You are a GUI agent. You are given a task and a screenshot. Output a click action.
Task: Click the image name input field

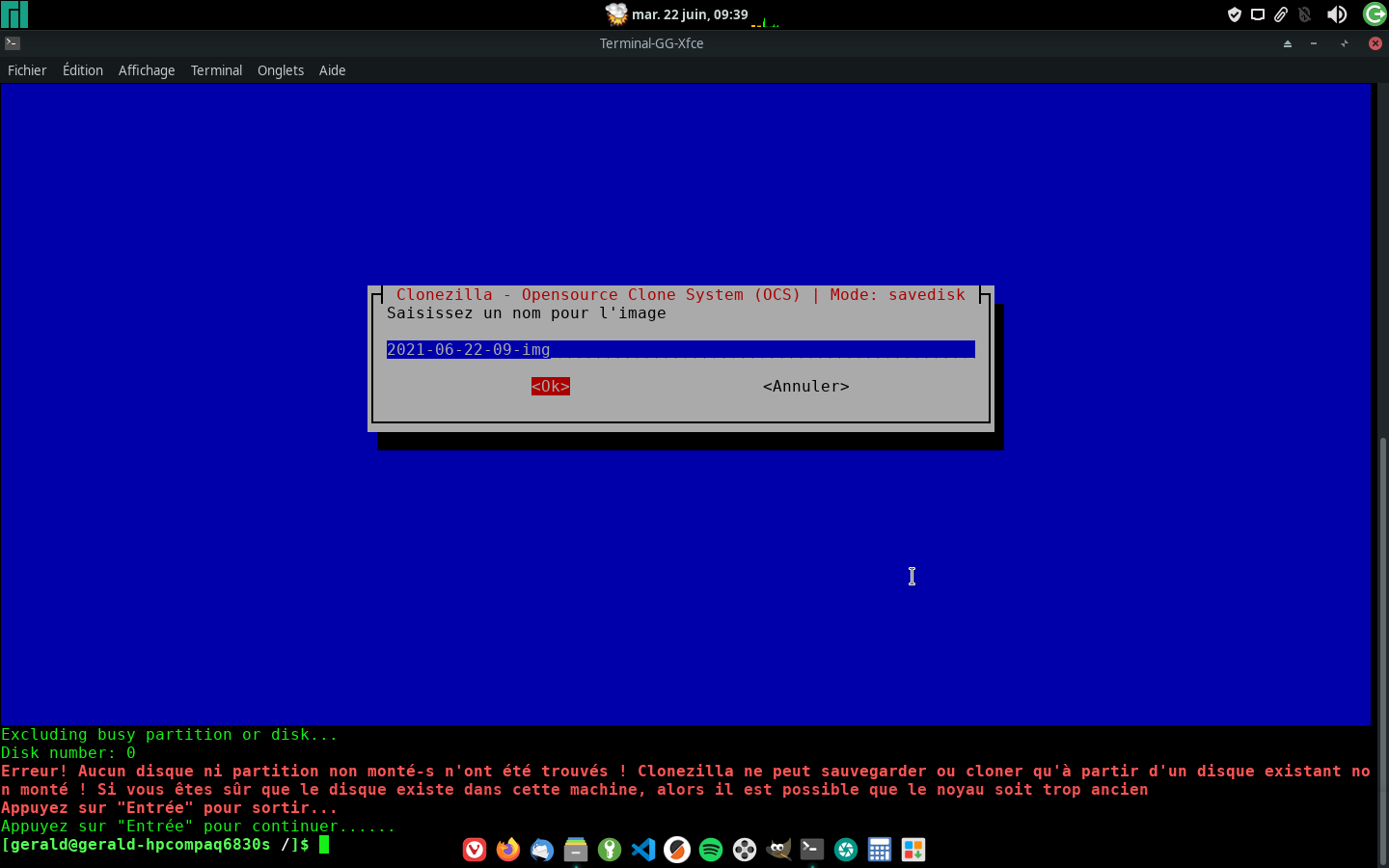point(681,350)
